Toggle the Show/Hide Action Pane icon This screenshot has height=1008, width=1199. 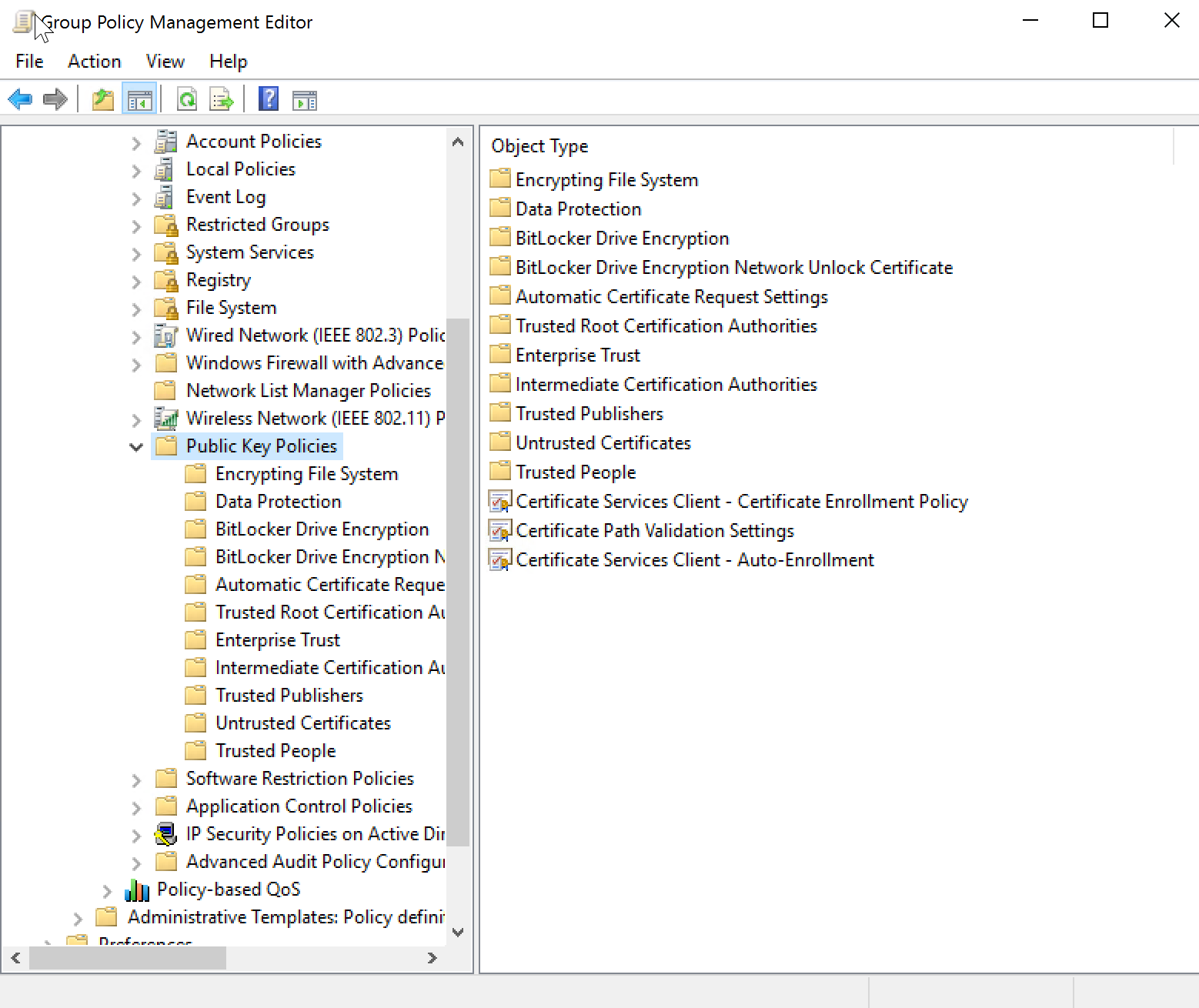305,99
